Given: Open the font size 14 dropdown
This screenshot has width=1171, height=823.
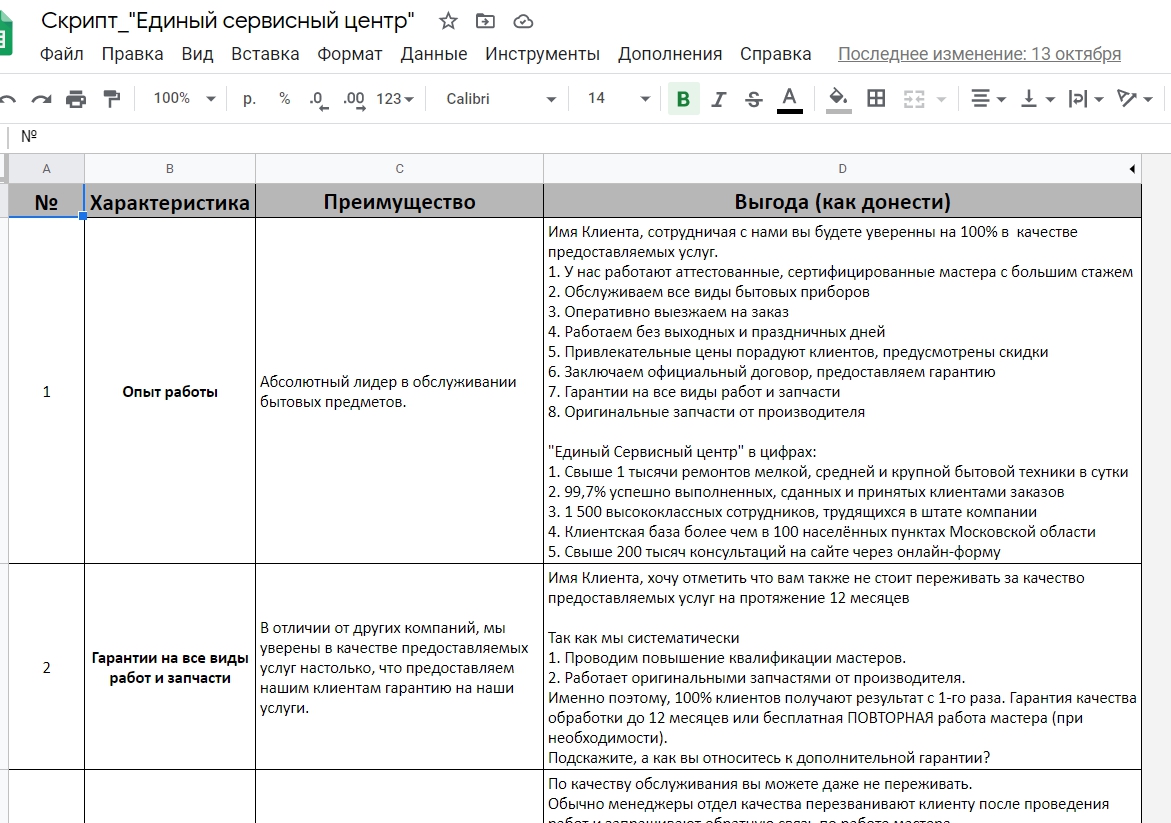Looking at the screenshot, I should [618, 98].
